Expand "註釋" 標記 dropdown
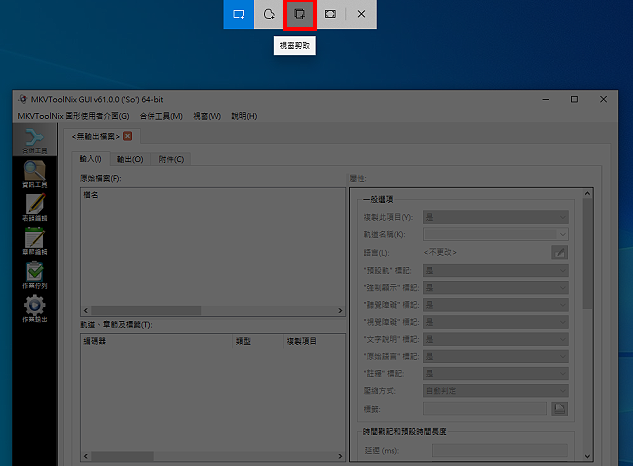This screenshot has height=466, width=633. pos(496,374)
